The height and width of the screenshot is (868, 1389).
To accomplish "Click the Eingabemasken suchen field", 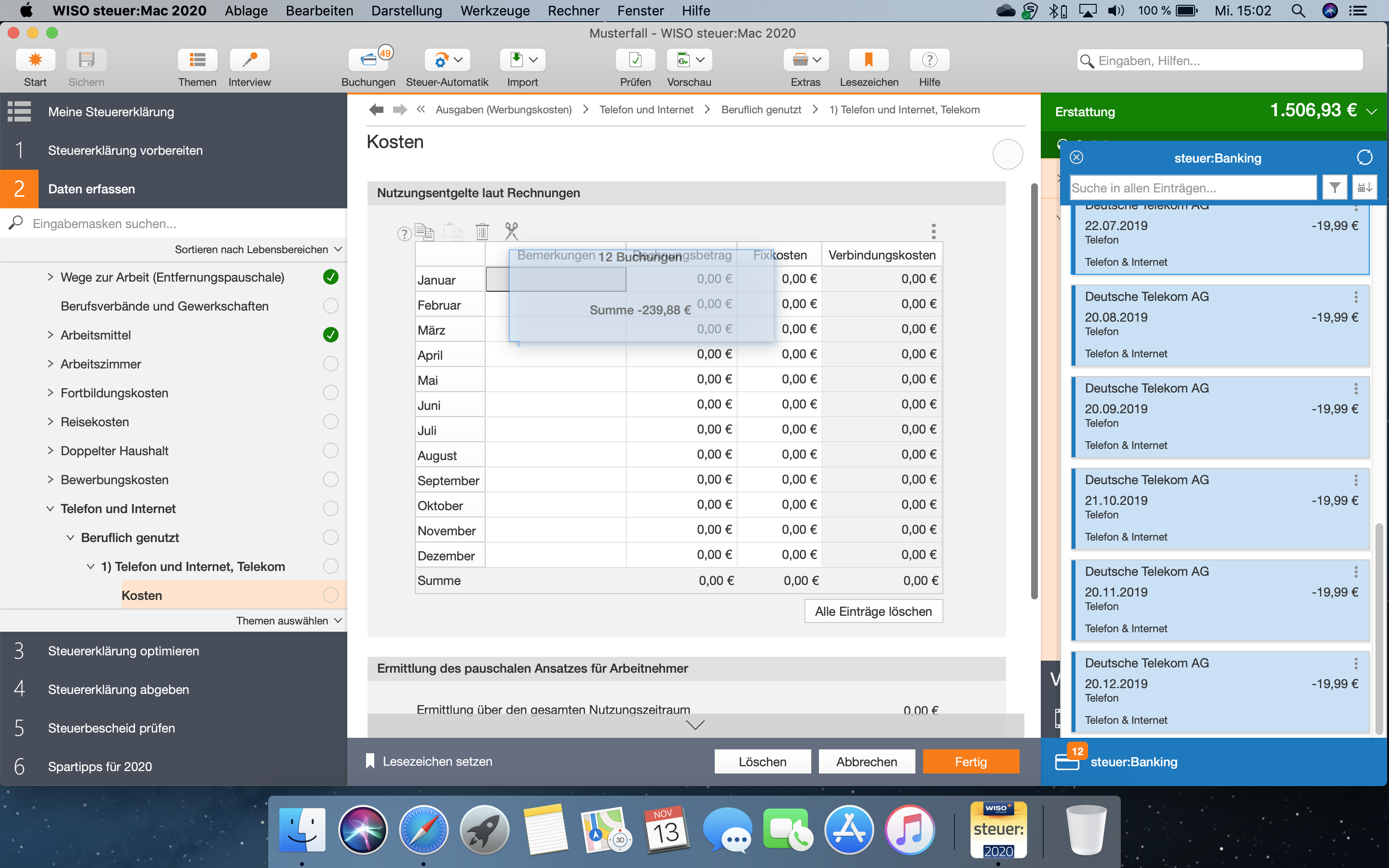I will pyautogui.click(x=173, y=223).
